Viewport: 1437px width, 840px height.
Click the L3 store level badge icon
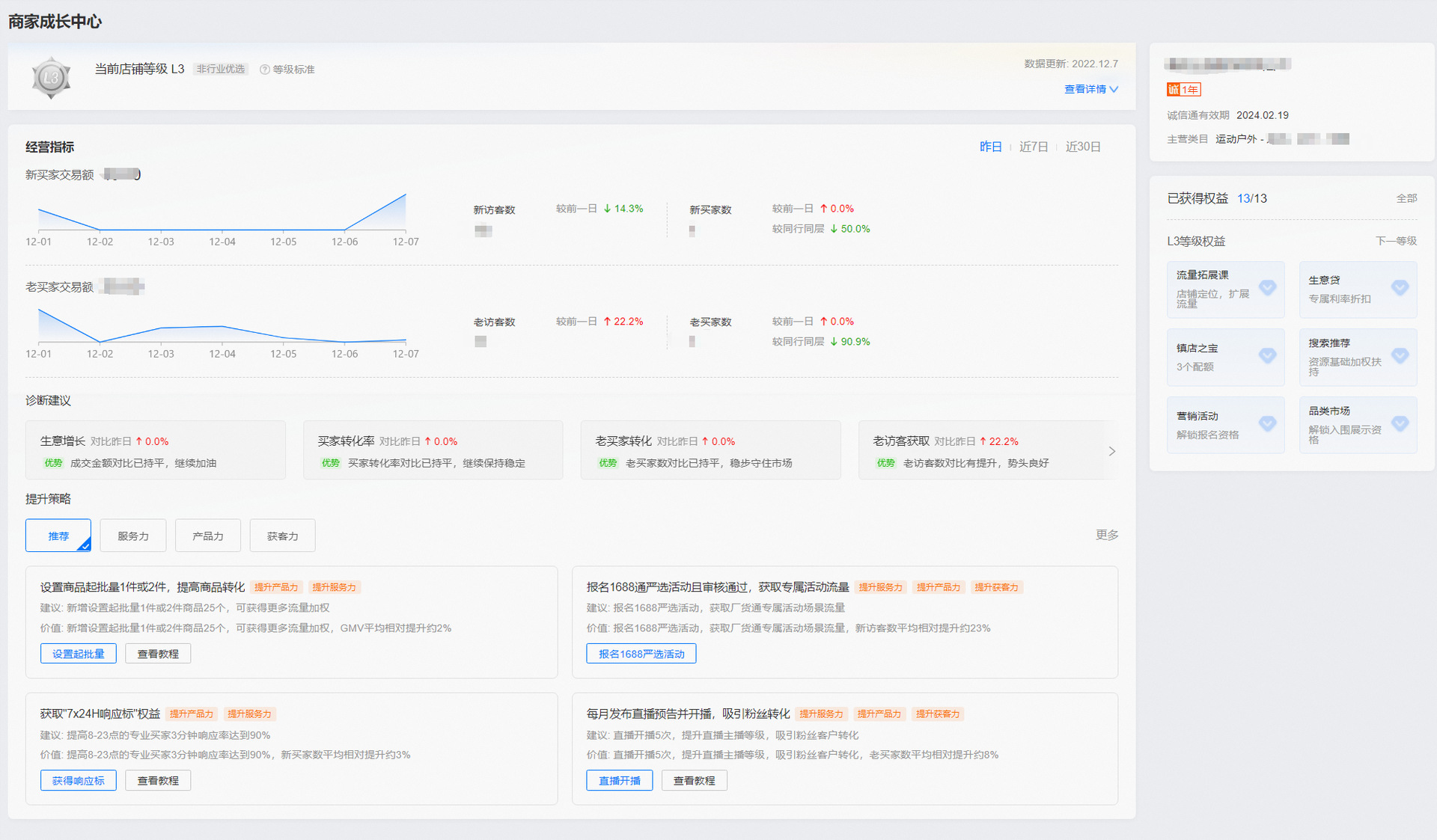tap(51, 77)
